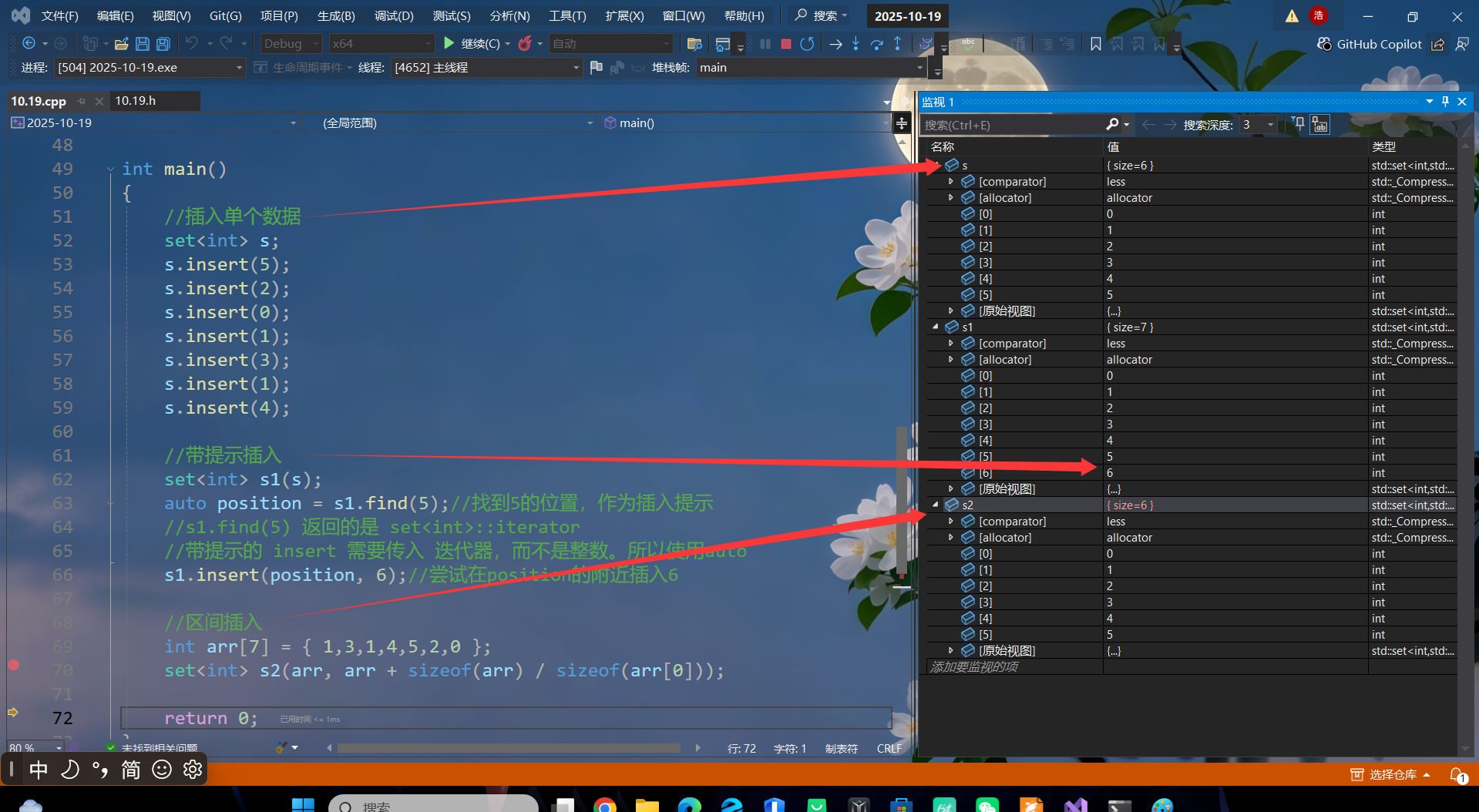Open the x64 platform dropdown
The height and width of the screenshot is (812, 1479).
(382, 44)
